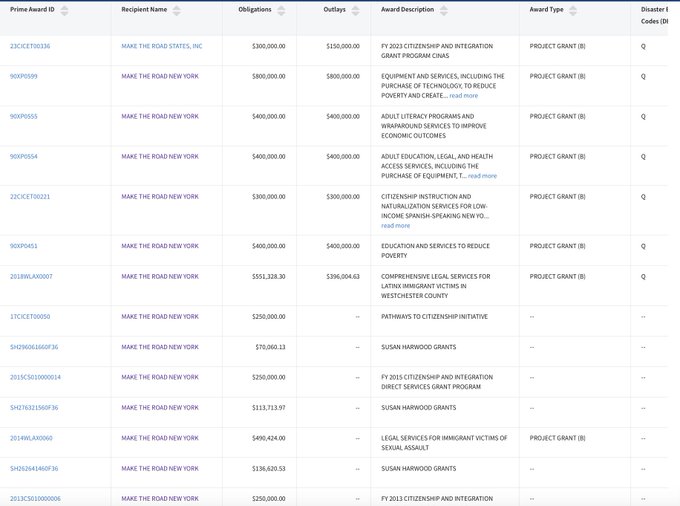Open Make The Road New York in 17CICET00050 row

click(160, 317)
